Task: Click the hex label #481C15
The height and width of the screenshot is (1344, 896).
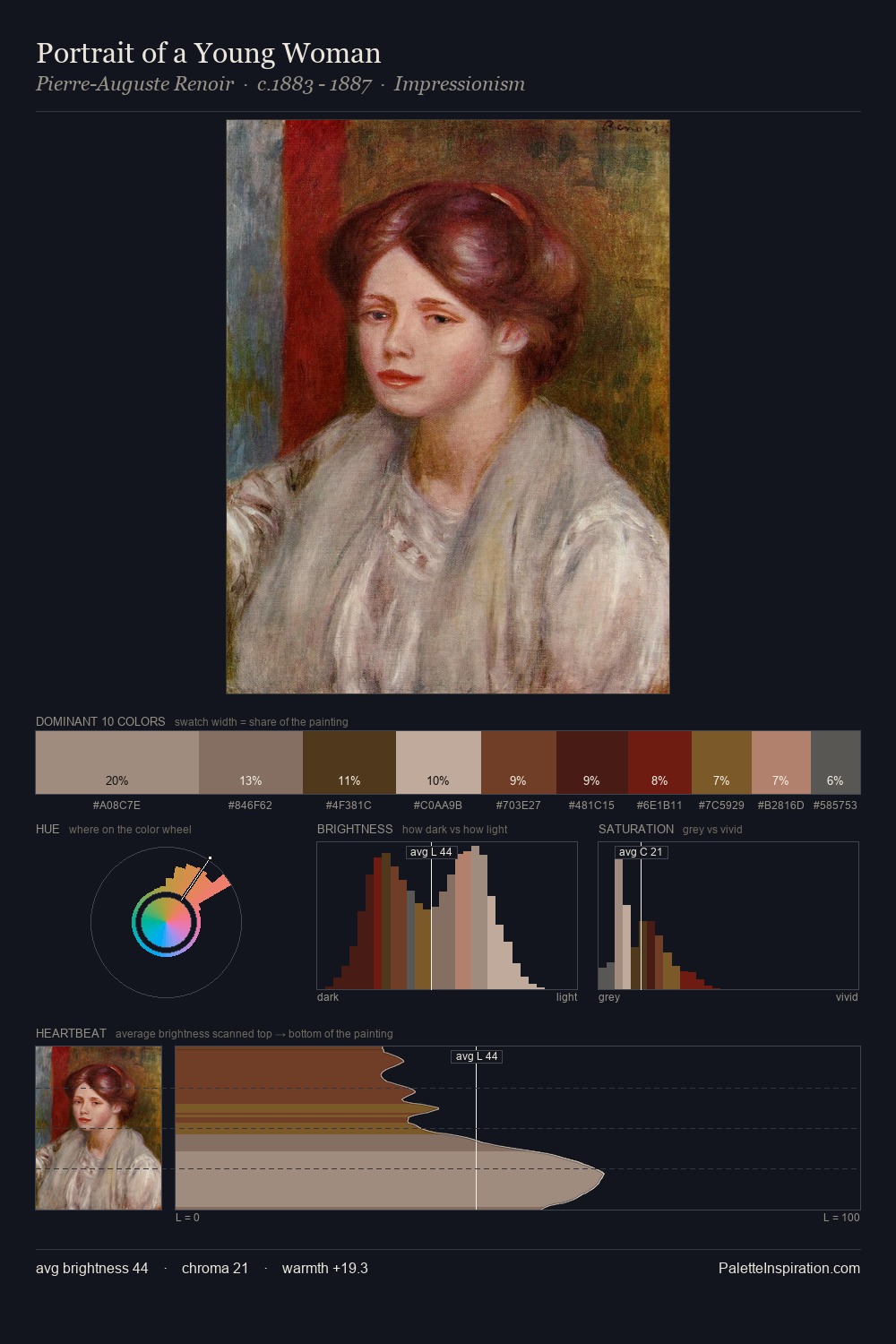Action: pos(591,806)
